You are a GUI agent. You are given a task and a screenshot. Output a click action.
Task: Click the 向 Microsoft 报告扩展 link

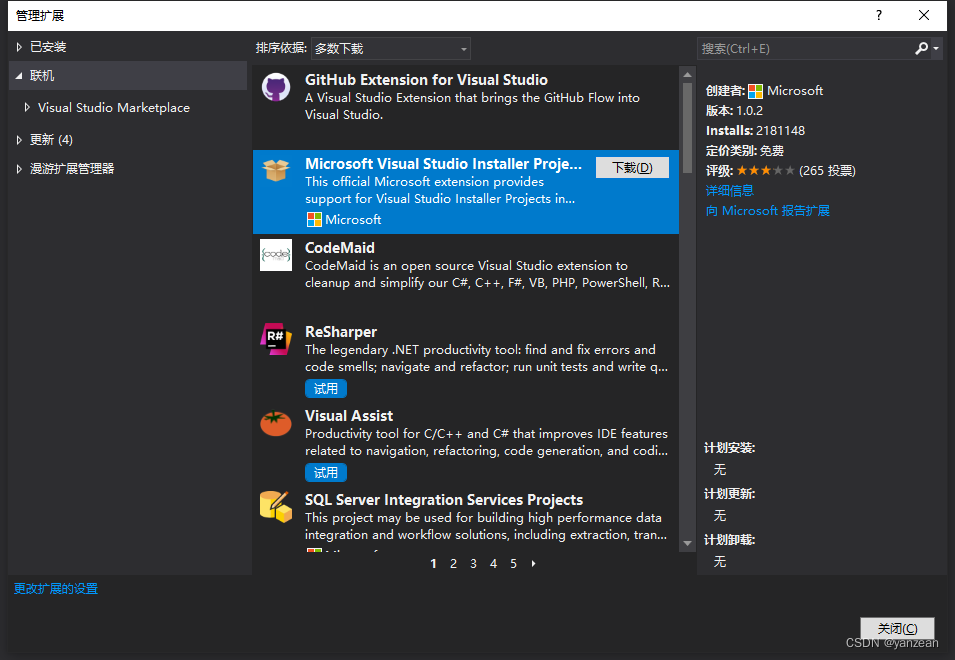tap(767, 211)
